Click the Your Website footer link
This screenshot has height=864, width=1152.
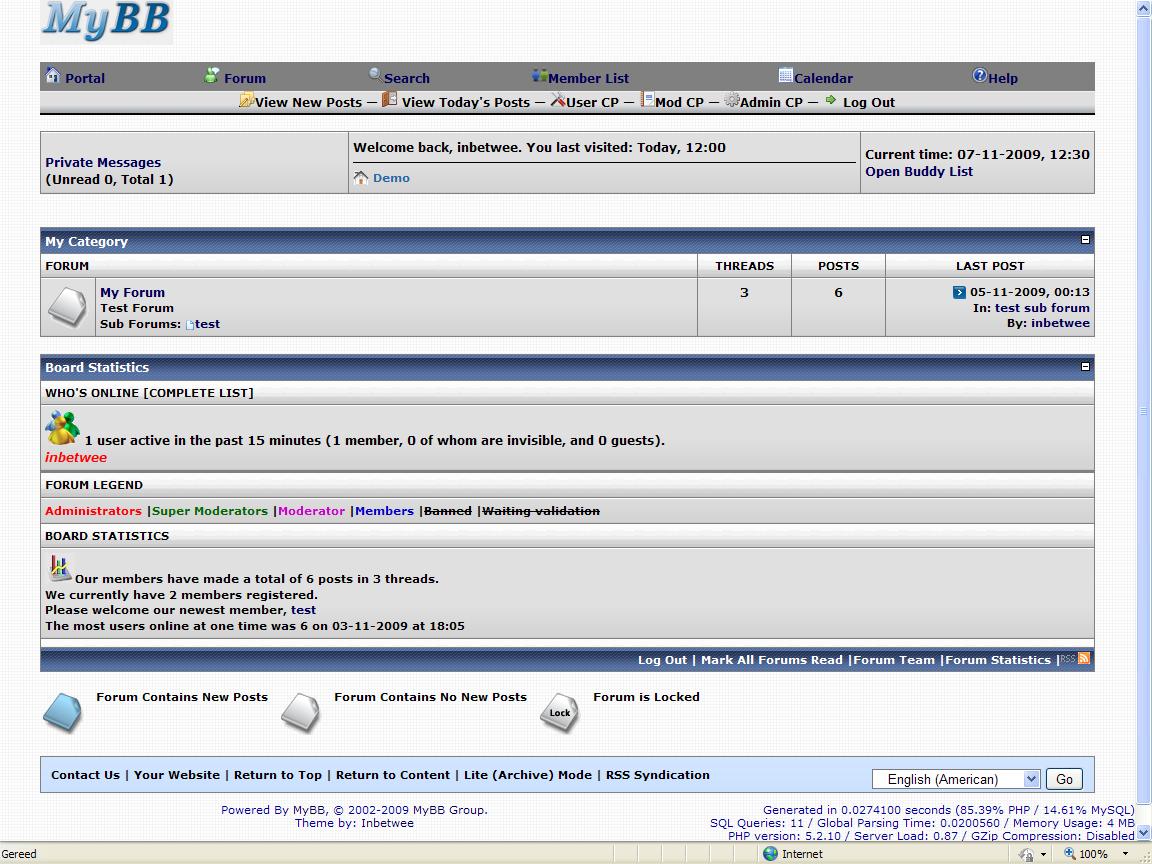(176, 774)
